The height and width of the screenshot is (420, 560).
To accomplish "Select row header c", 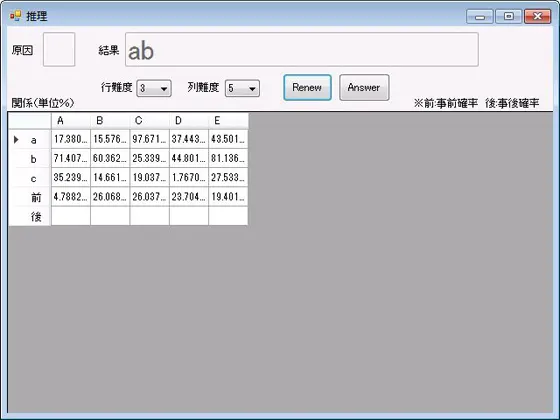I will pyautogui.click(x=30, y=178).
